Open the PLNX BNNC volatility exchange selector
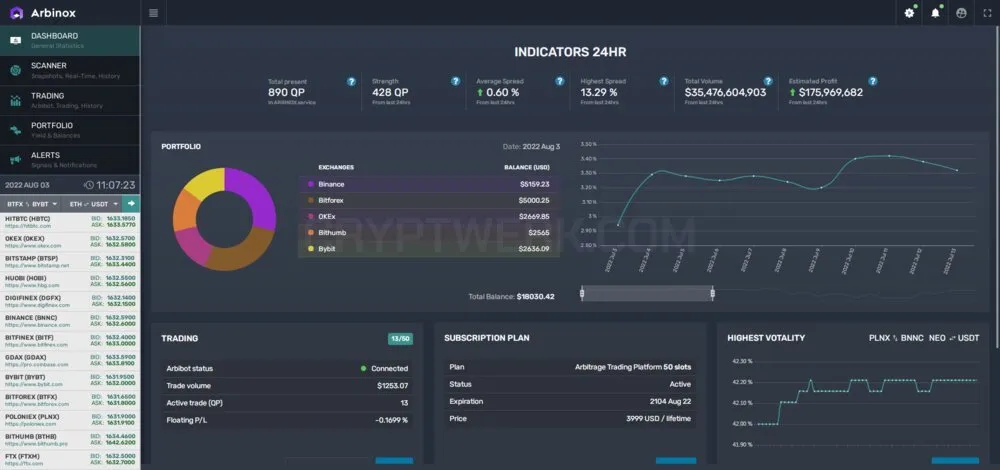This screenshot has width=1000, height=470. [x=896, y=338]
